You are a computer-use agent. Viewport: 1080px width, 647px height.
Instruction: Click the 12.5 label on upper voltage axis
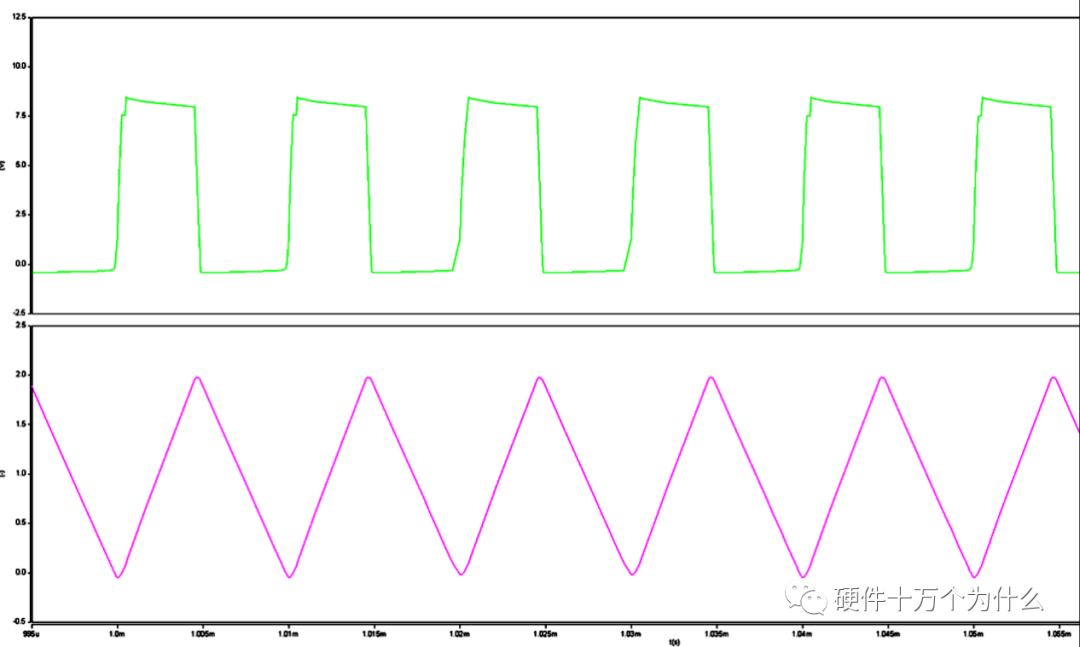coord(17,17)
